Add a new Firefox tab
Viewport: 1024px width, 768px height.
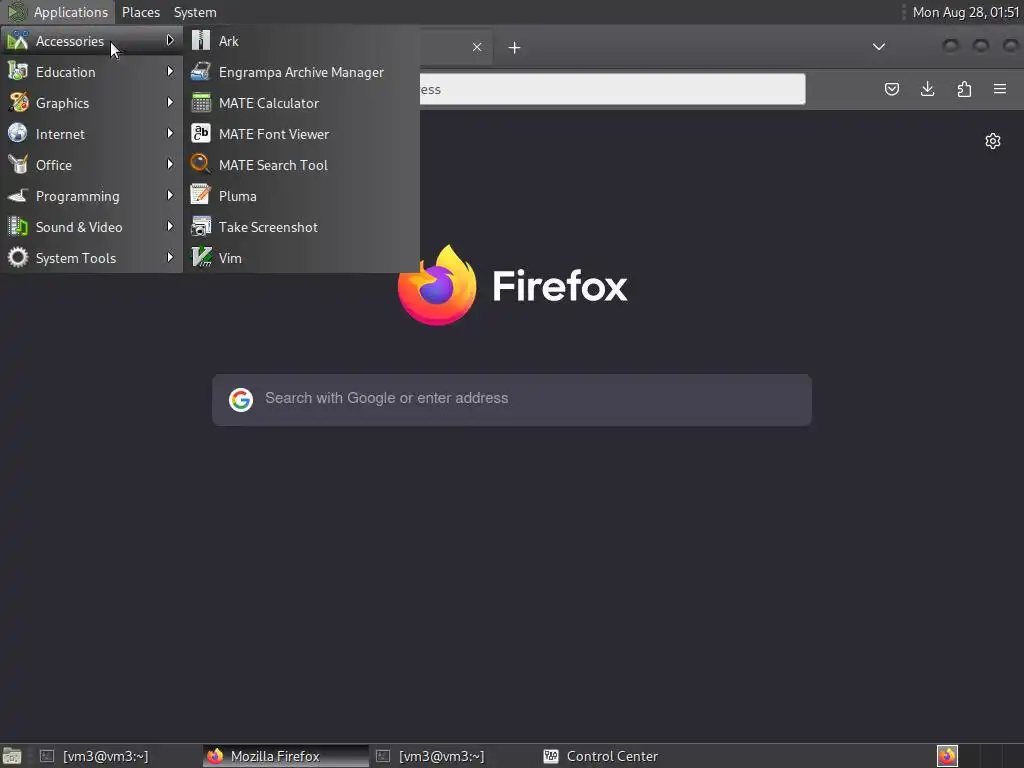tap(515, 48)
